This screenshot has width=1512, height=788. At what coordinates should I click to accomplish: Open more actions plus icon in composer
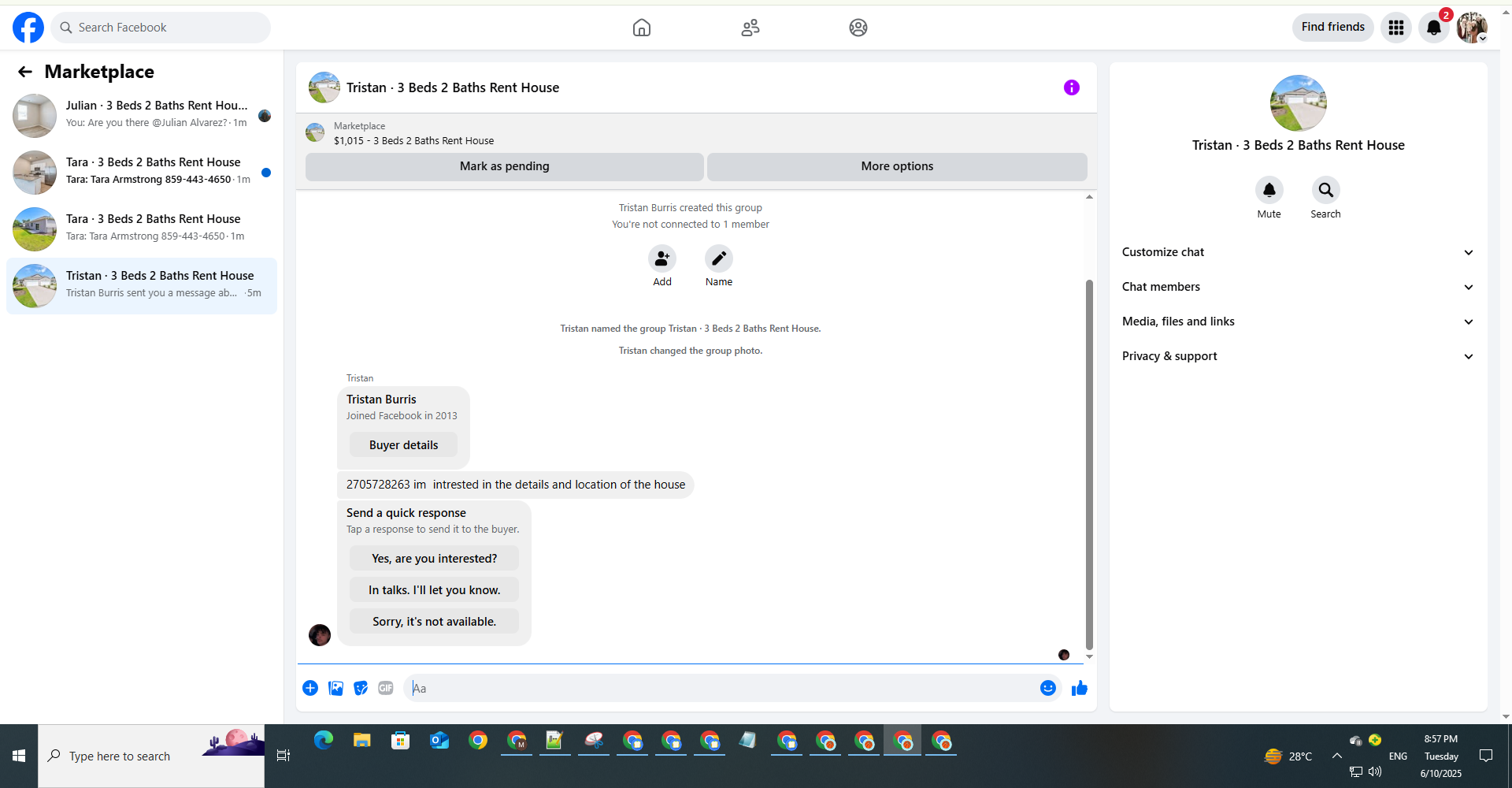coord(310,688)
